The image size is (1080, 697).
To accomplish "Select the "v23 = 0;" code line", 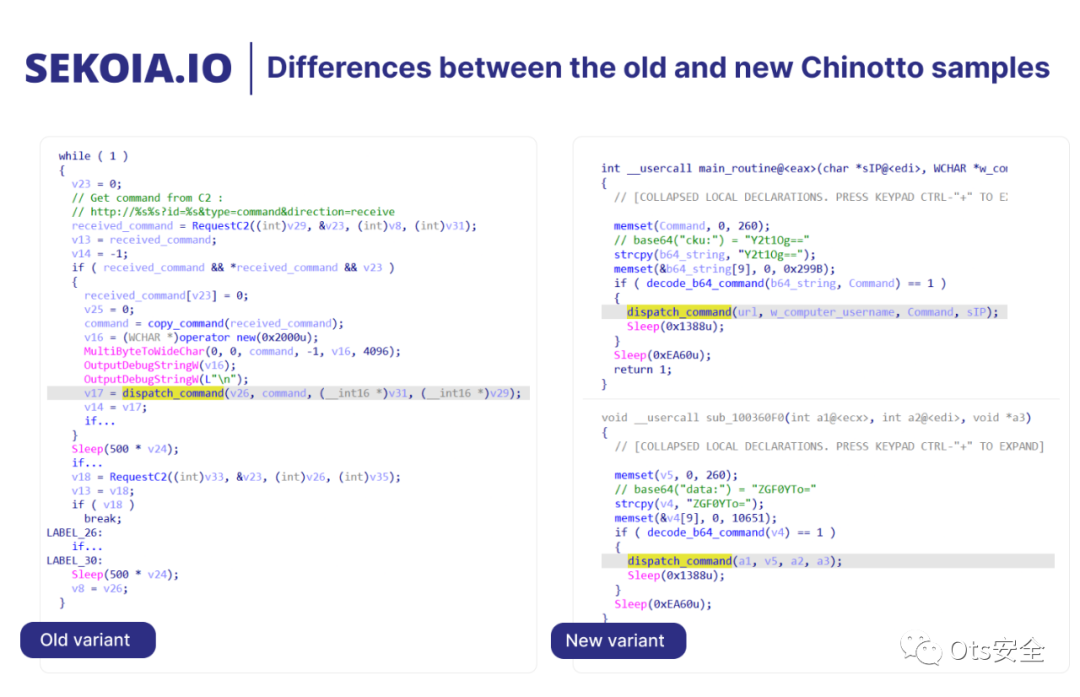I will (96, 184).
